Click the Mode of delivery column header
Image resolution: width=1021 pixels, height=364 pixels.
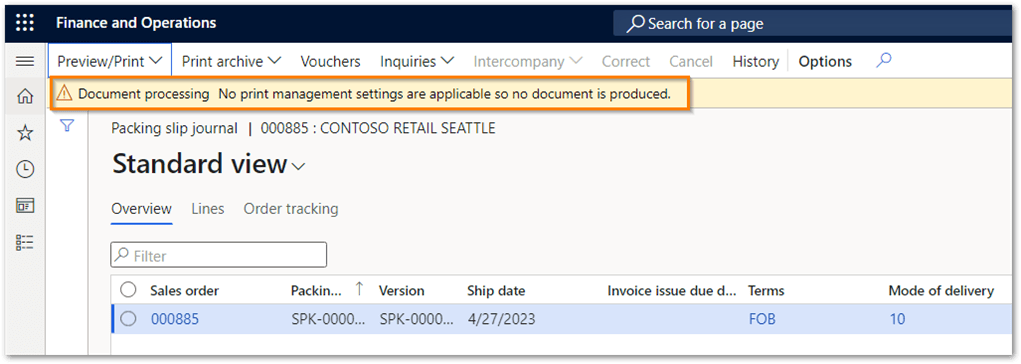pos(941,290)
